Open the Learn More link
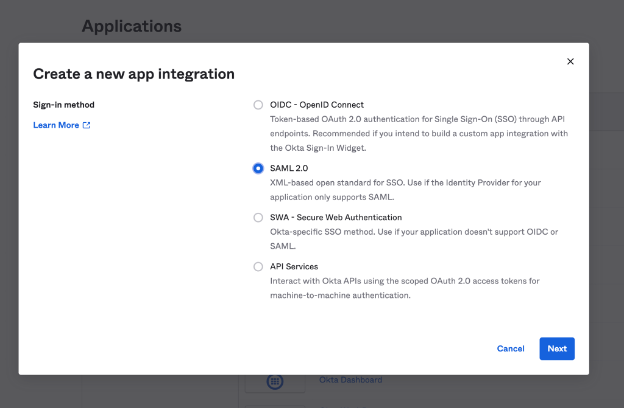The height and width of the screenshot is (408, 624). pyautogui.click(x=56, y=125)
